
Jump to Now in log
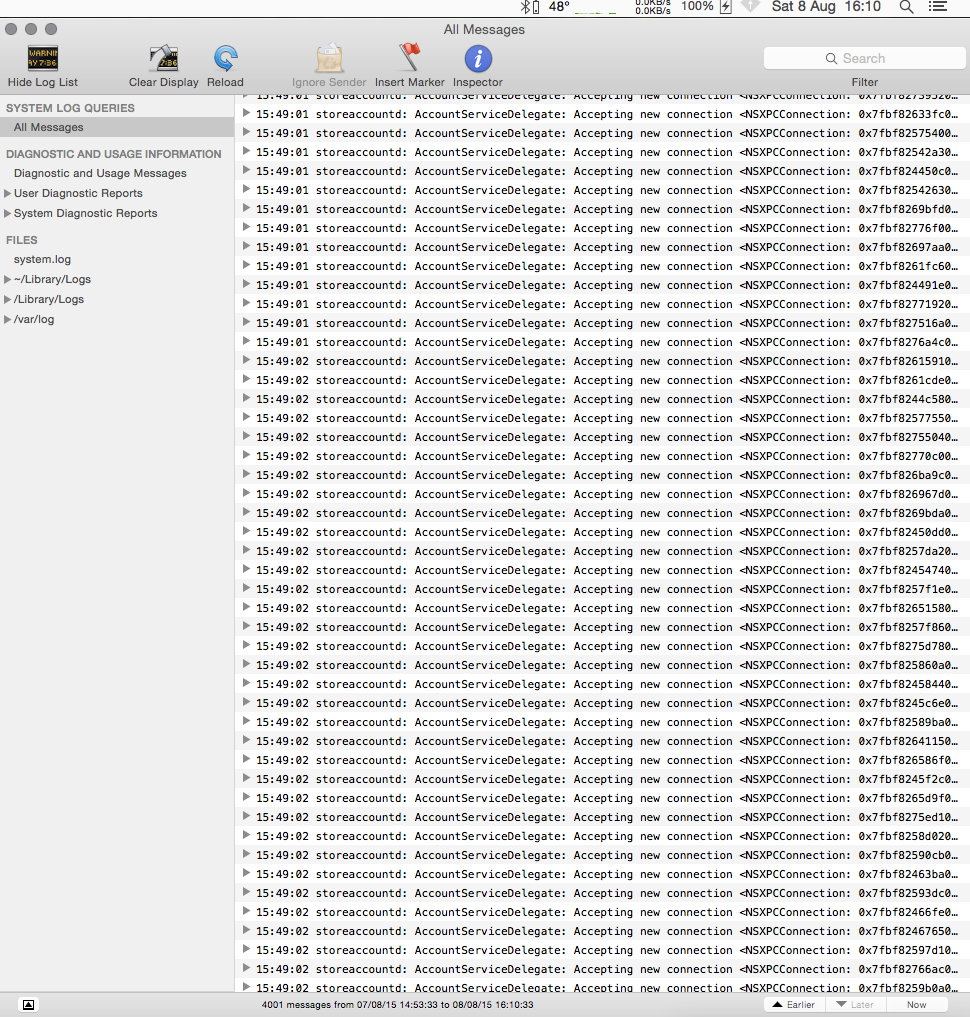(x=916, y=1005)
